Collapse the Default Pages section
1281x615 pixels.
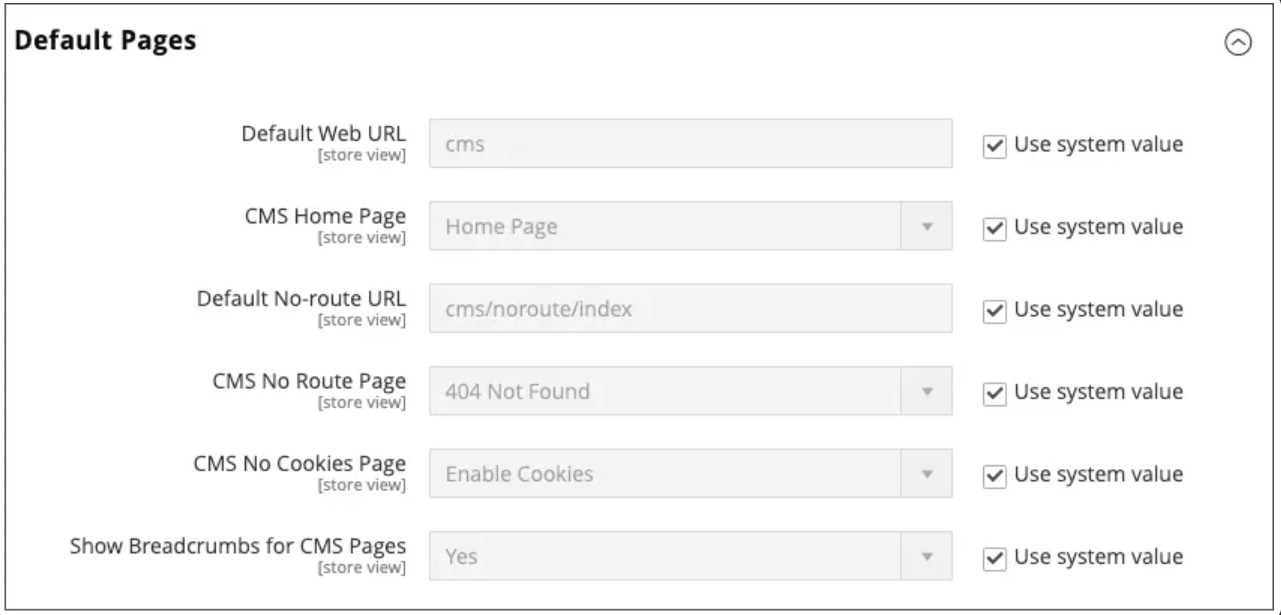pyautogui.click(x=1238, y=42)
